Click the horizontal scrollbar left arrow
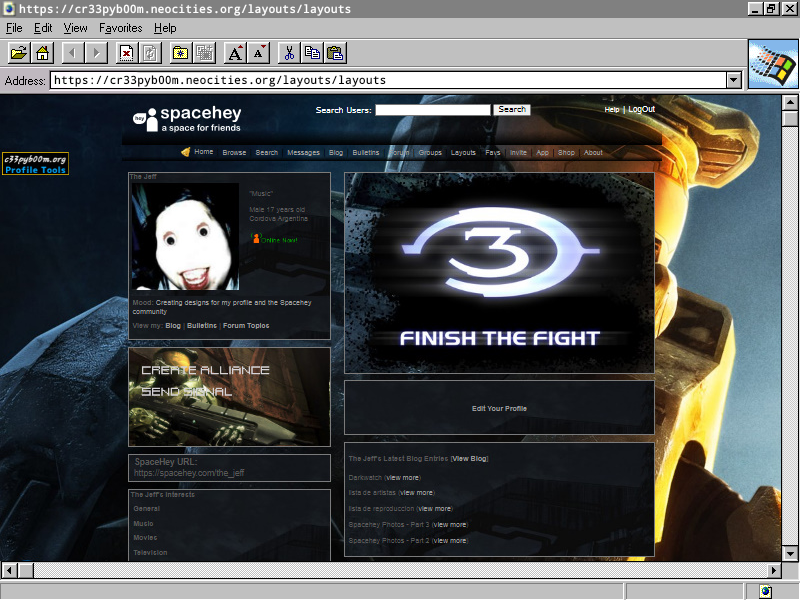 point(9,570)
